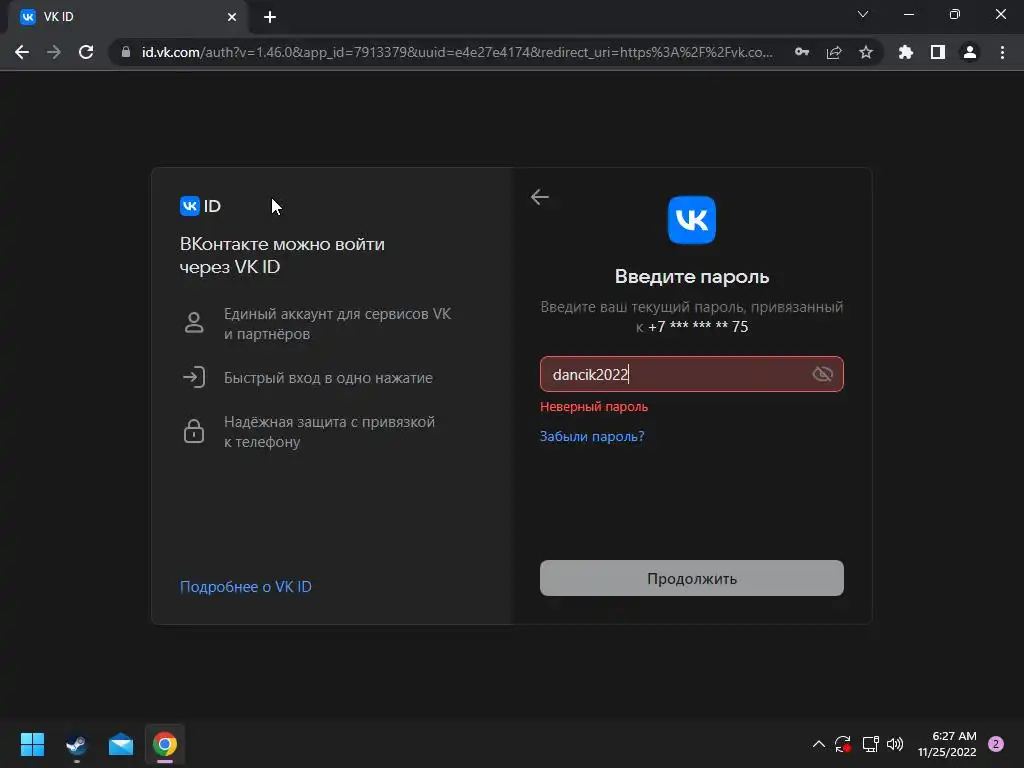Click the large VK logo
The width and height of the screenshot is (1024, 768).
[x=692, y=220]
